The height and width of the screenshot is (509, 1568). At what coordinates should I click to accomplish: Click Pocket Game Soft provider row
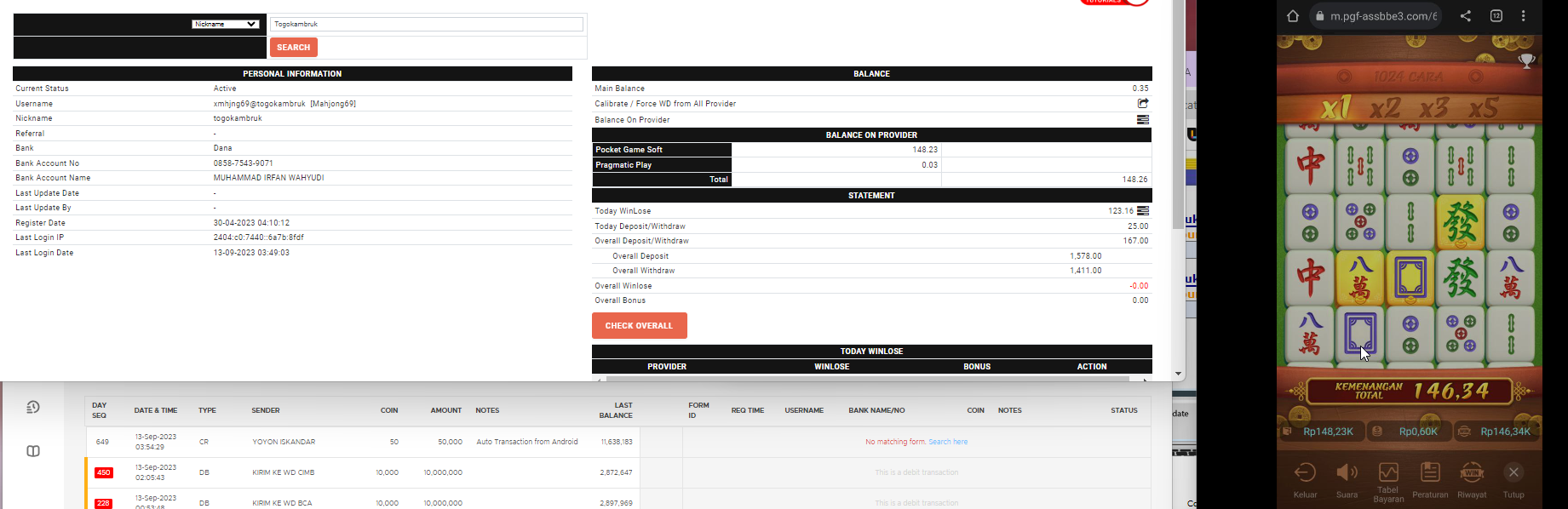click(x=871, y=150)
